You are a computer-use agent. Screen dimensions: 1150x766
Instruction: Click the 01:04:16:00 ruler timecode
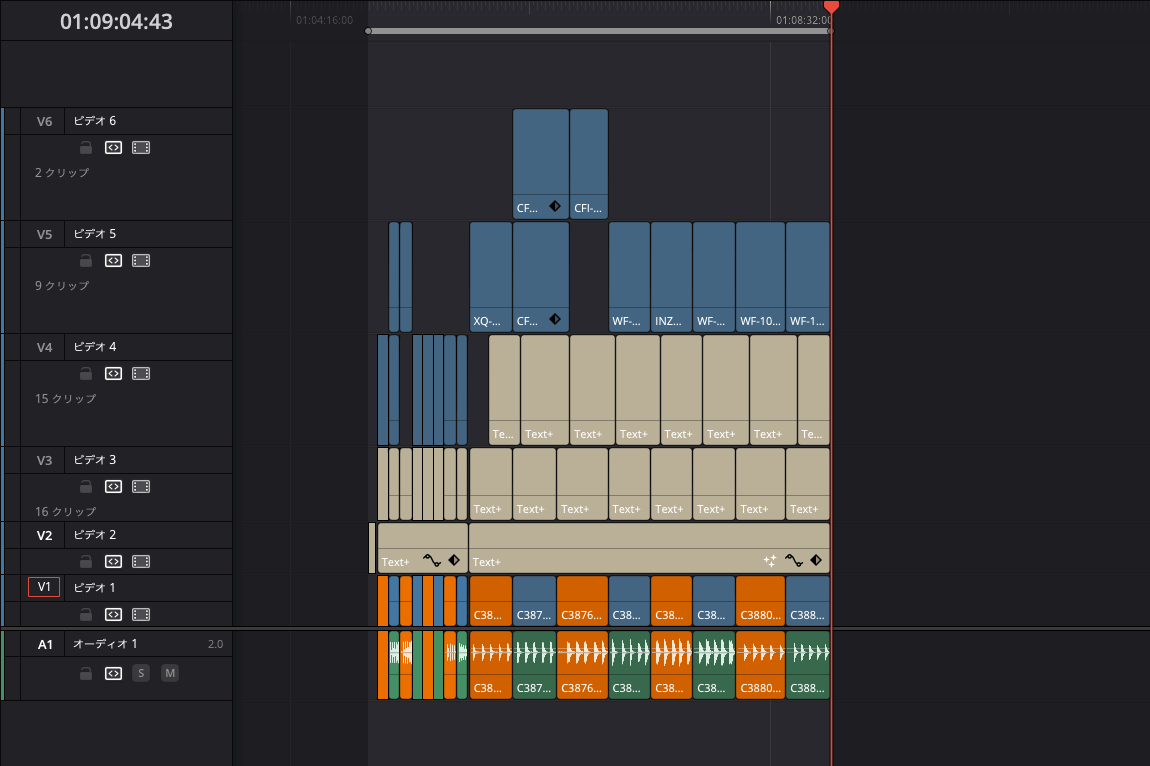tap(324, 21)
